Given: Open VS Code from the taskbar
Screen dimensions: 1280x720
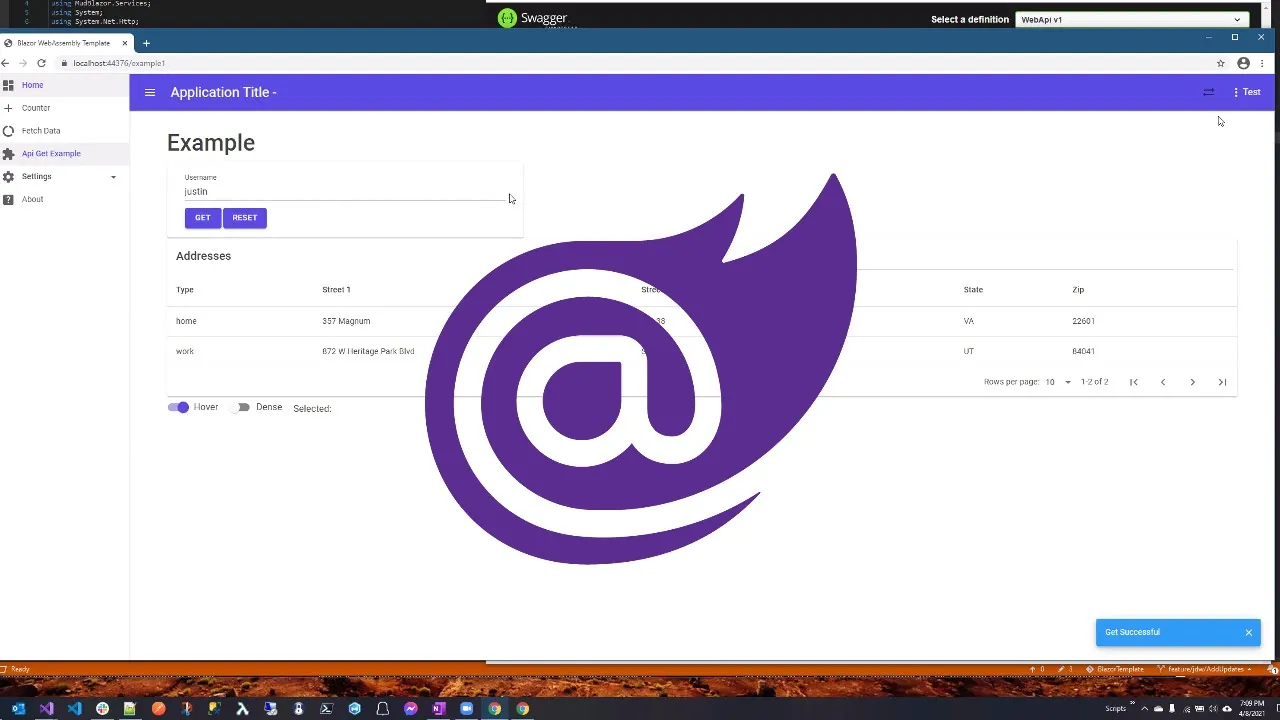Looking at the screenshot, I should pyautogui.click(x=74, y=709).
